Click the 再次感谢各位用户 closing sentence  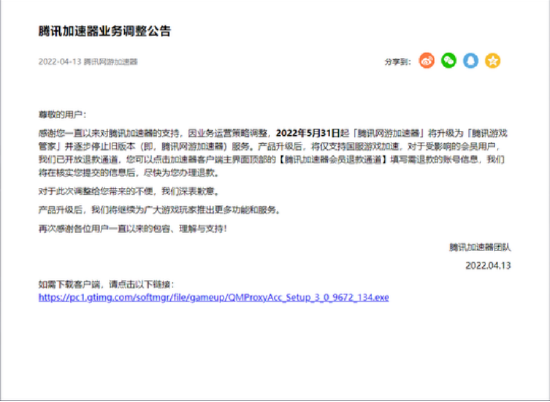pos(133,229)
